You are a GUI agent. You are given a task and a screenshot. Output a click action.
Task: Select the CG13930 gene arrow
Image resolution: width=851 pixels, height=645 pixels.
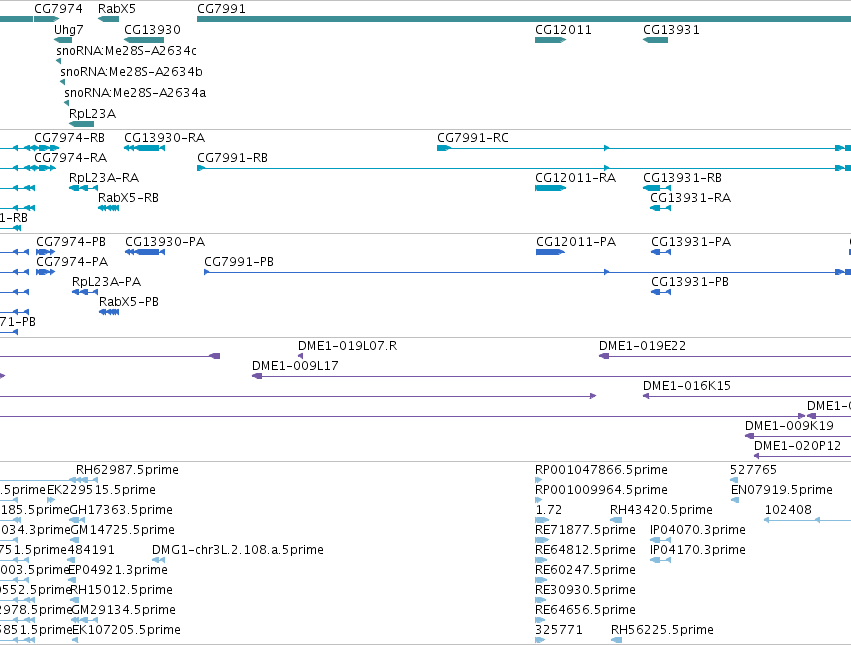click(x=144, y=40)
